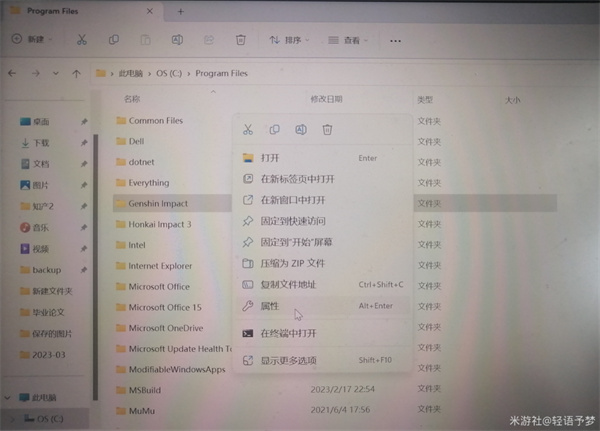Click the OS (C:) breadcrumb in the address bar
600x431 pixels.
click(x=169, y=73)
